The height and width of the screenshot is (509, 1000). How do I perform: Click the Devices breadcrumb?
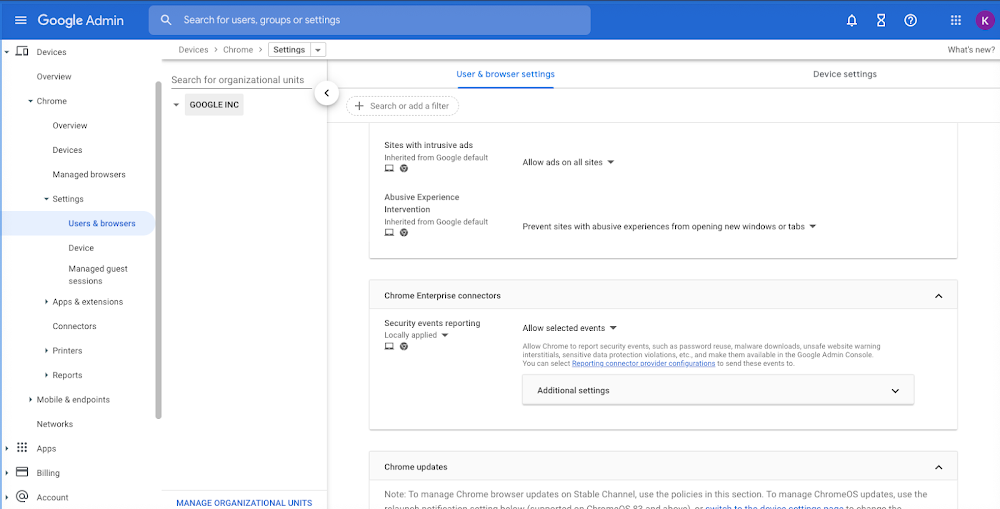(x=193, y=50)
